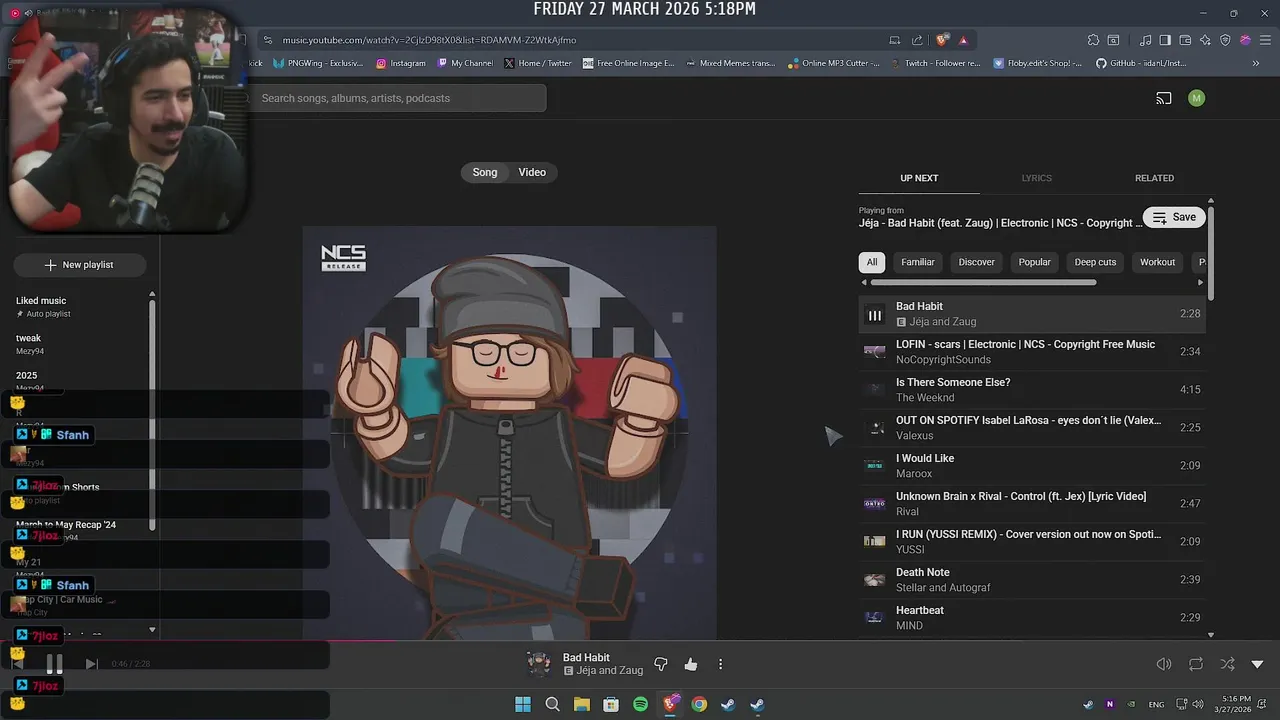Open Brave Wallet icon
The height and width of the screenshot is (720, 1280).
pos(1185,40)
